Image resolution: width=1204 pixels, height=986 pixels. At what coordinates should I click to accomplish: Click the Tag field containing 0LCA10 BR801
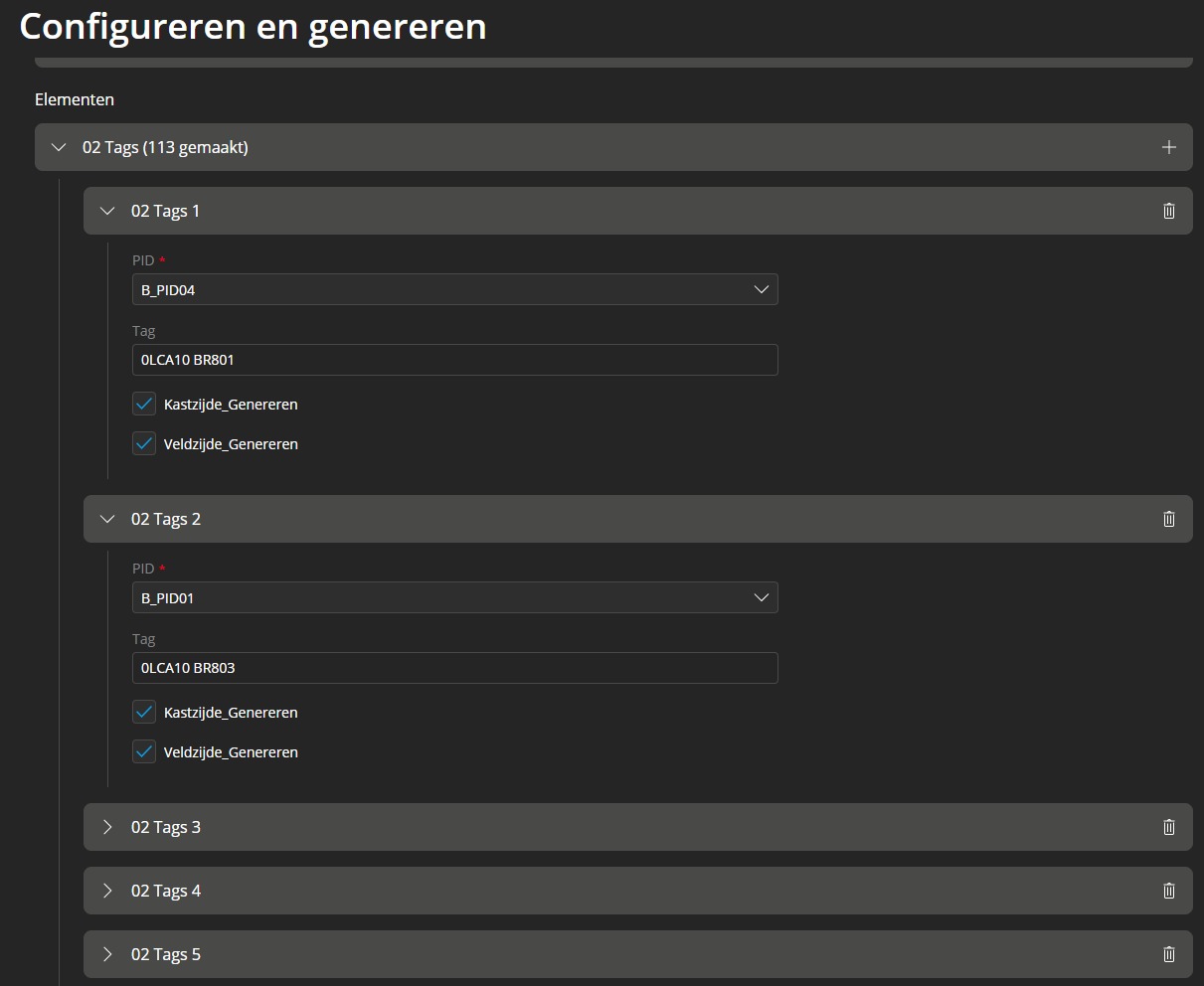click(x=455, y=360)
